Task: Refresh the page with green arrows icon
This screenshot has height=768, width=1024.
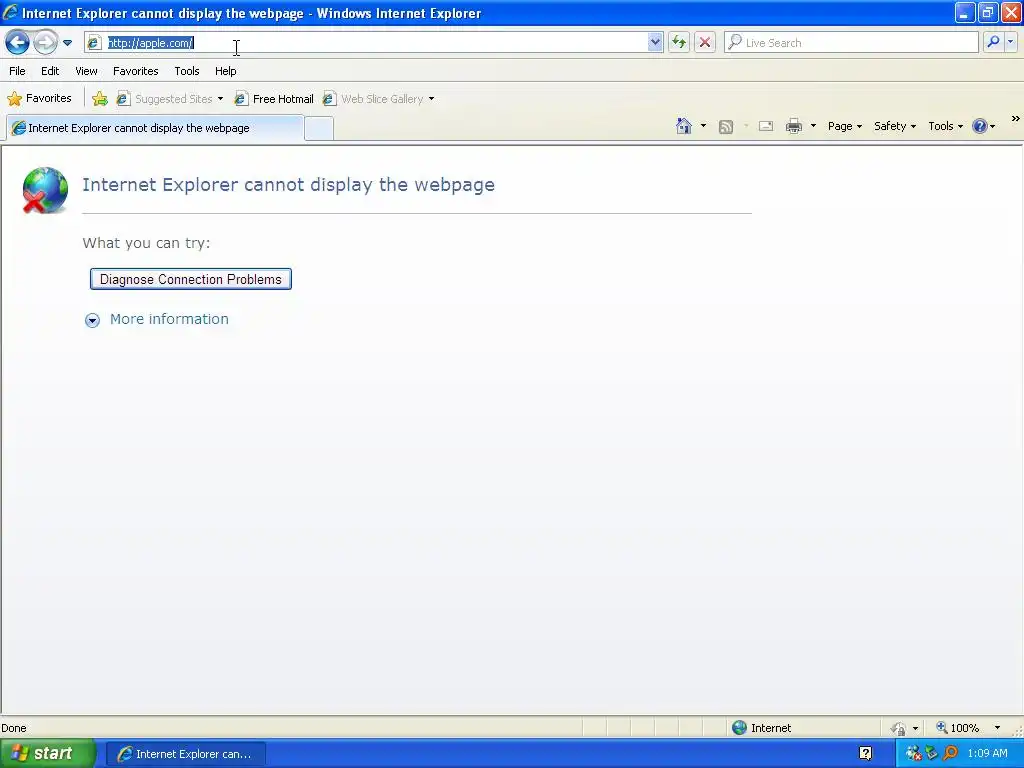Action: point(679,43)
